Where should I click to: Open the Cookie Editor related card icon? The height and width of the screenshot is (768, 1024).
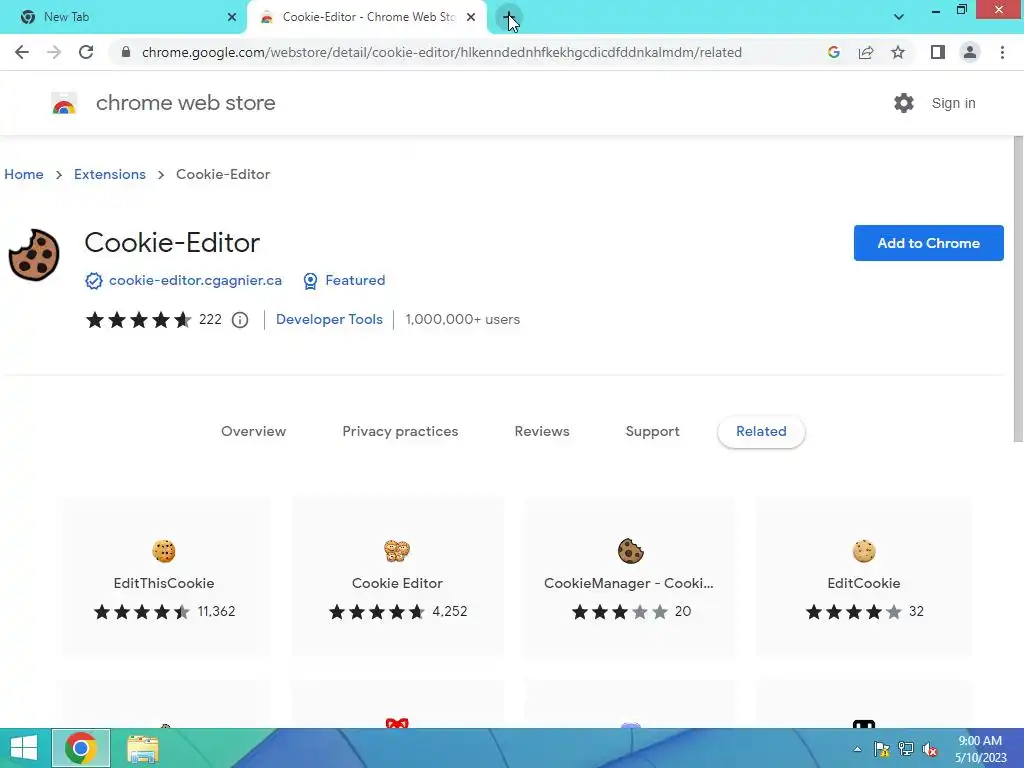[397, 551]
